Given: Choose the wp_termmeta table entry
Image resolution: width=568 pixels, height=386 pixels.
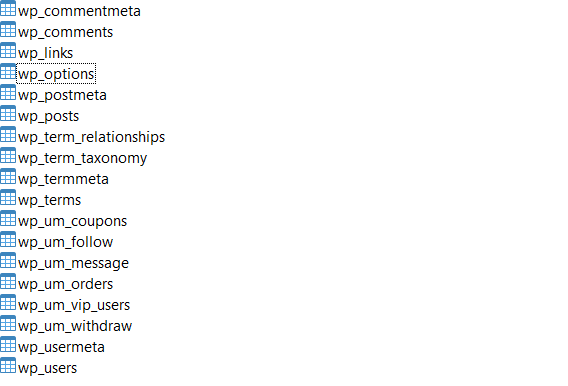Looking at the screenshot, I should click(63, 179).
